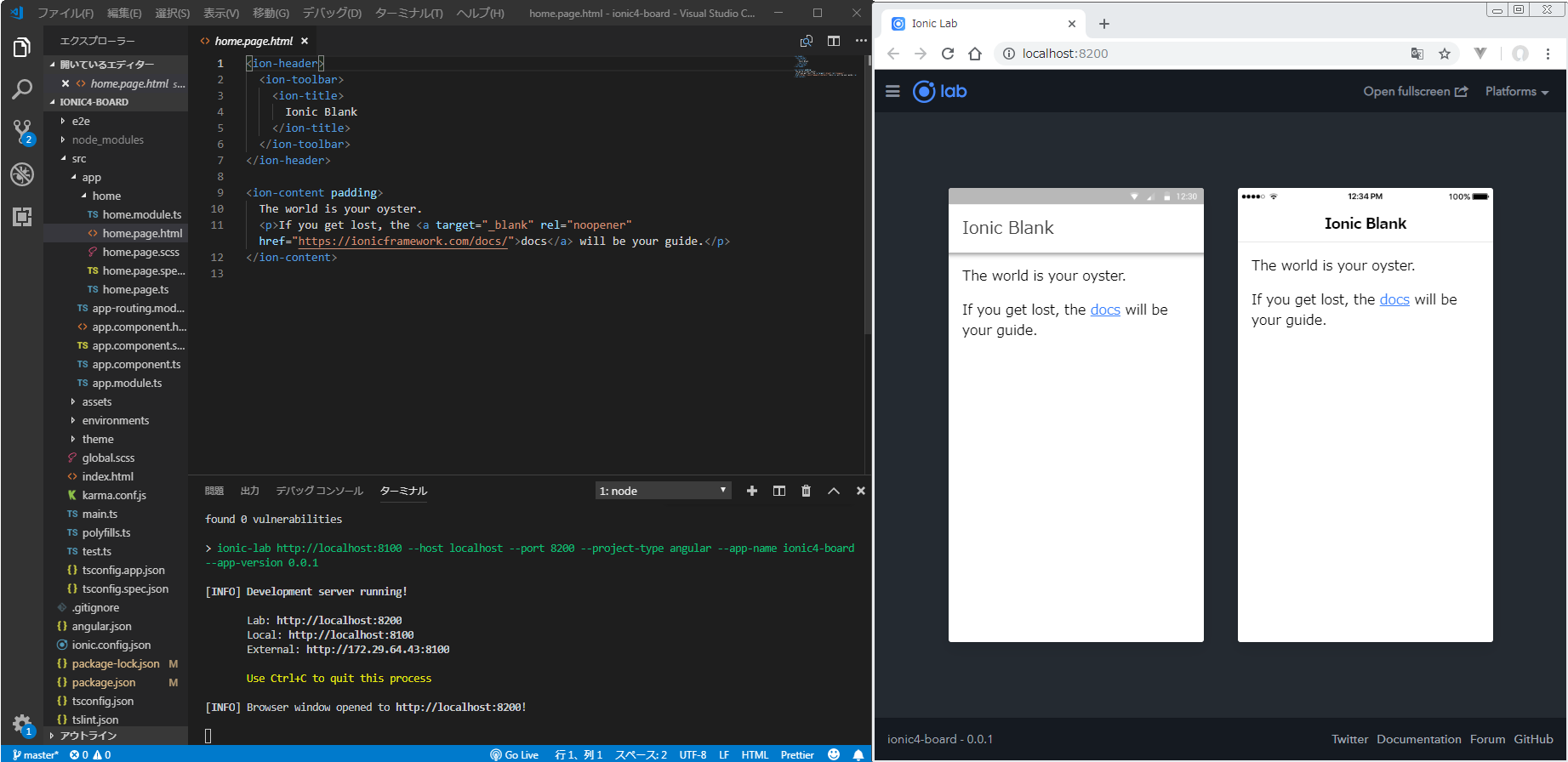Open Ionic Lab hamburger menu

coord(892,91)
